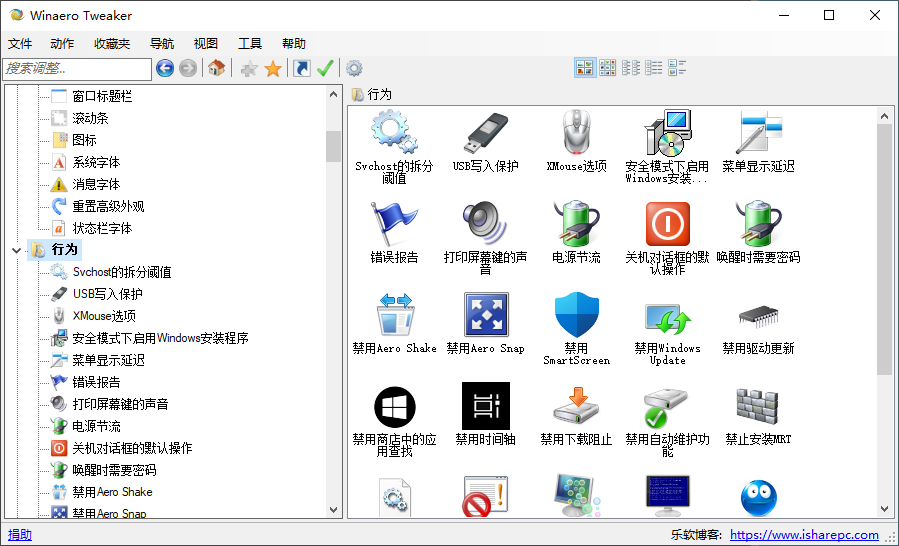Image resolution: width=899 pixels, height=546 pixels.
Task: Open the 导航 menu
Action: 162,44
